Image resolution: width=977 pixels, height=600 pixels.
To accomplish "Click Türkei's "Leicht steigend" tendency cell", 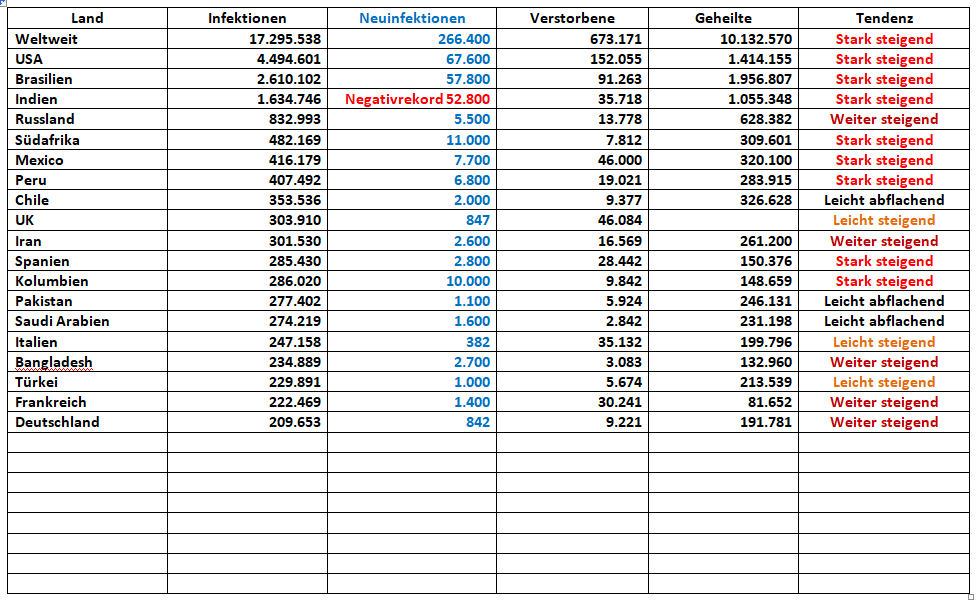I will 884,382.
